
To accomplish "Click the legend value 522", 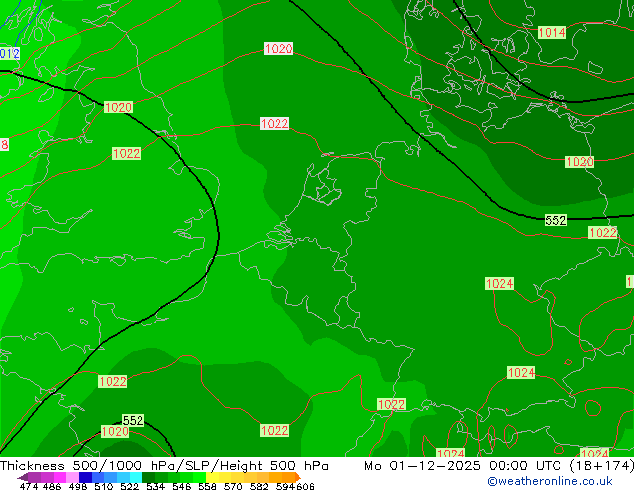I will (129, 486).
